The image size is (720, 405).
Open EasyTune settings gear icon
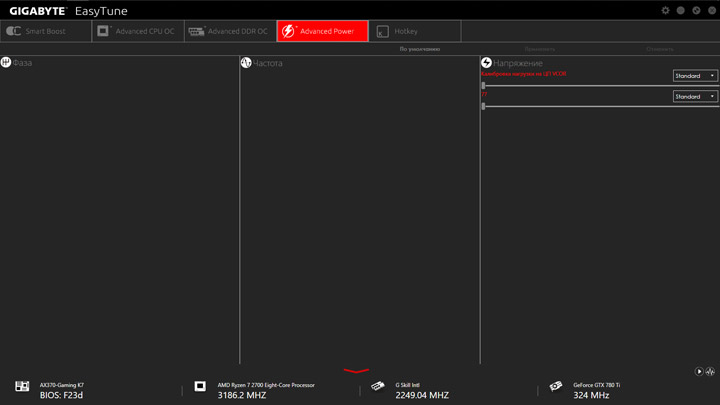[665, 10]
